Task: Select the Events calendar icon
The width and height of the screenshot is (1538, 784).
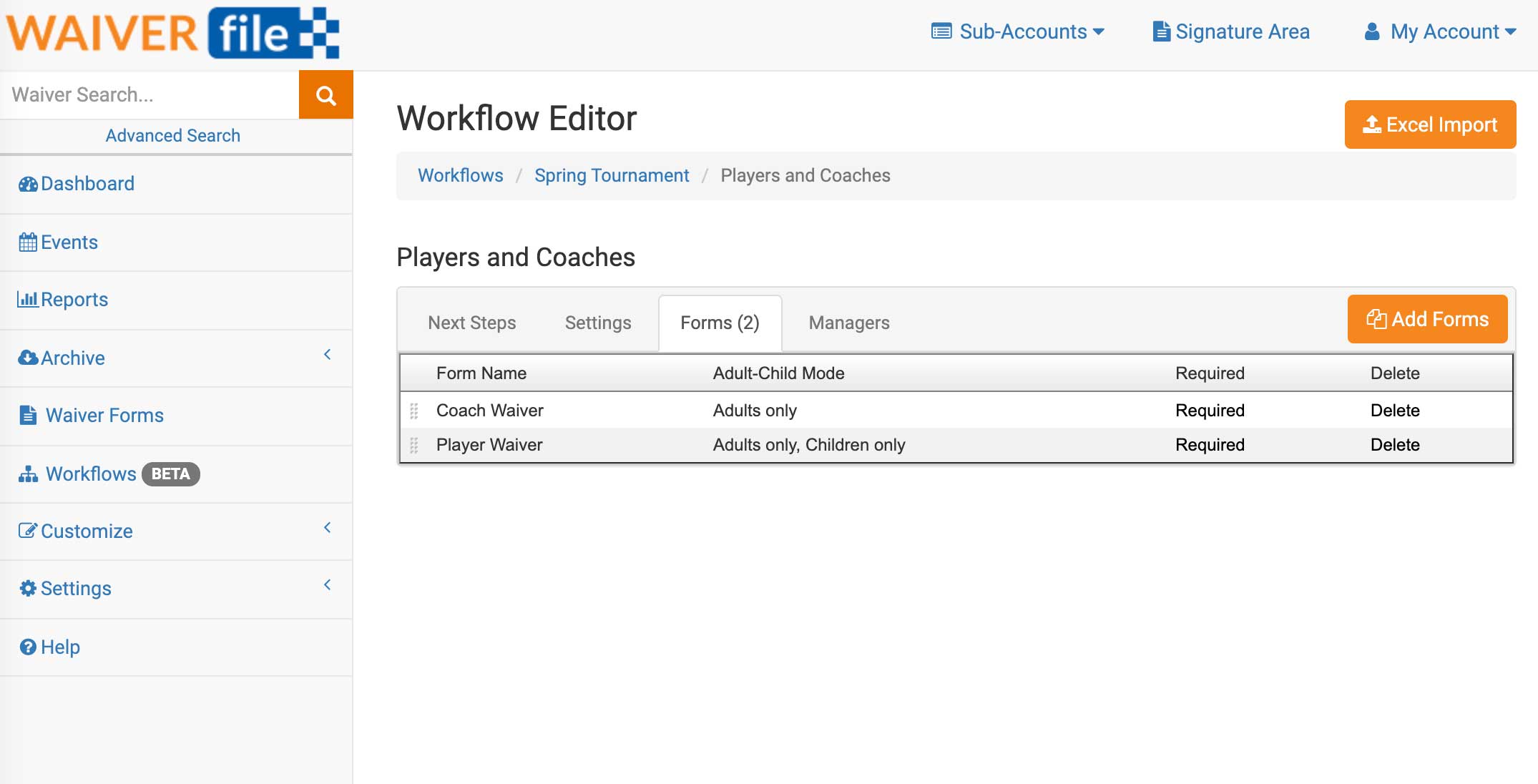Action: pyautogui.click(x=27, y=242)
